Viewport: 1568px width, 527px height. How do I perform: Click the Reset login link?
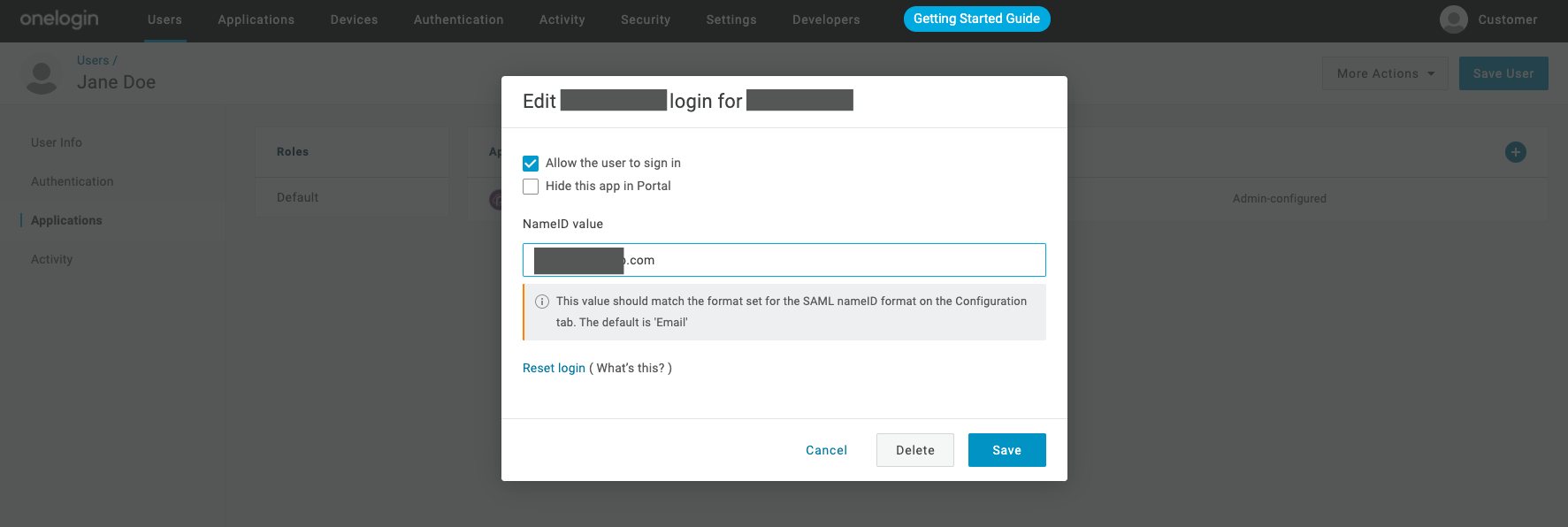(554, 368)
